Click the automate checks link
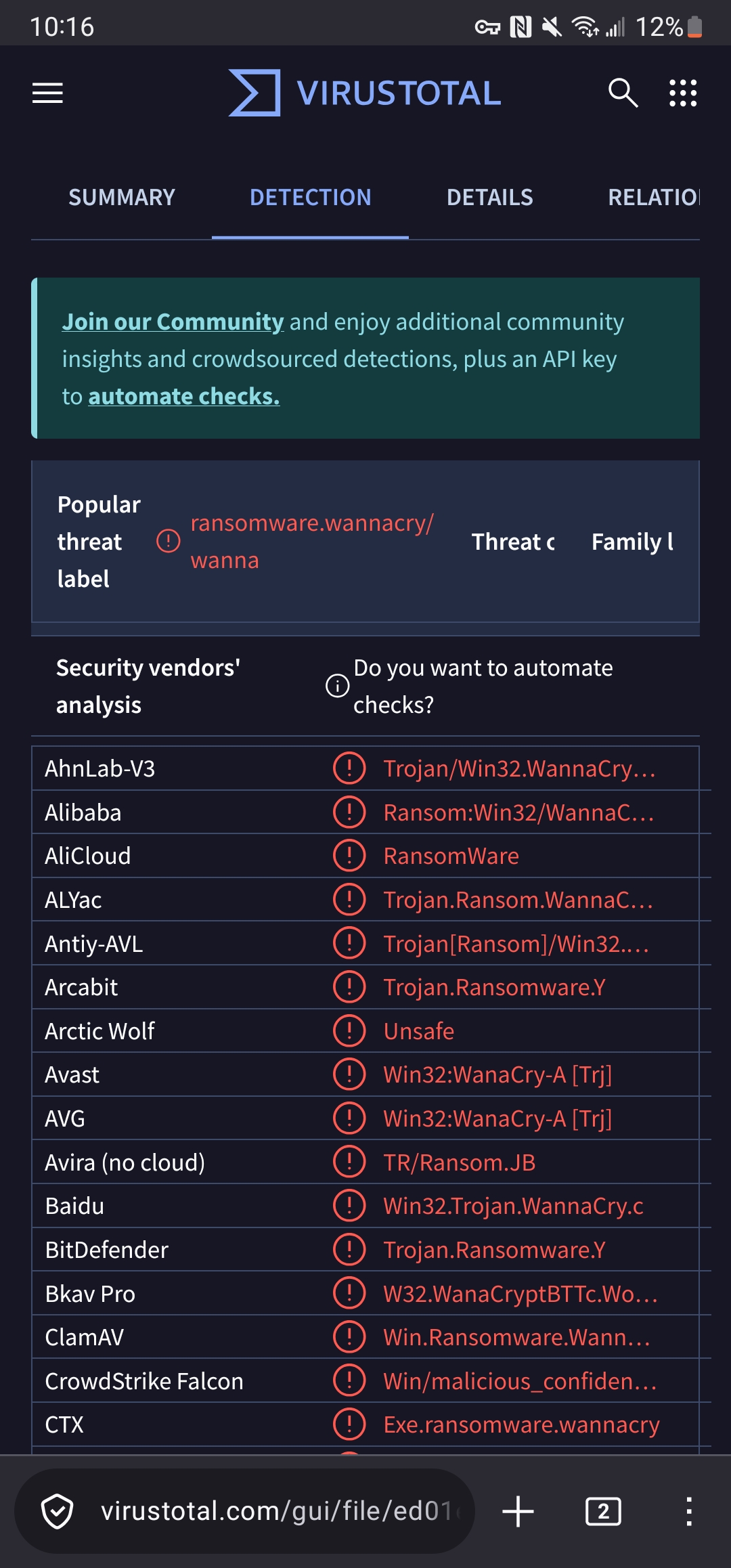 click(184, 396)
